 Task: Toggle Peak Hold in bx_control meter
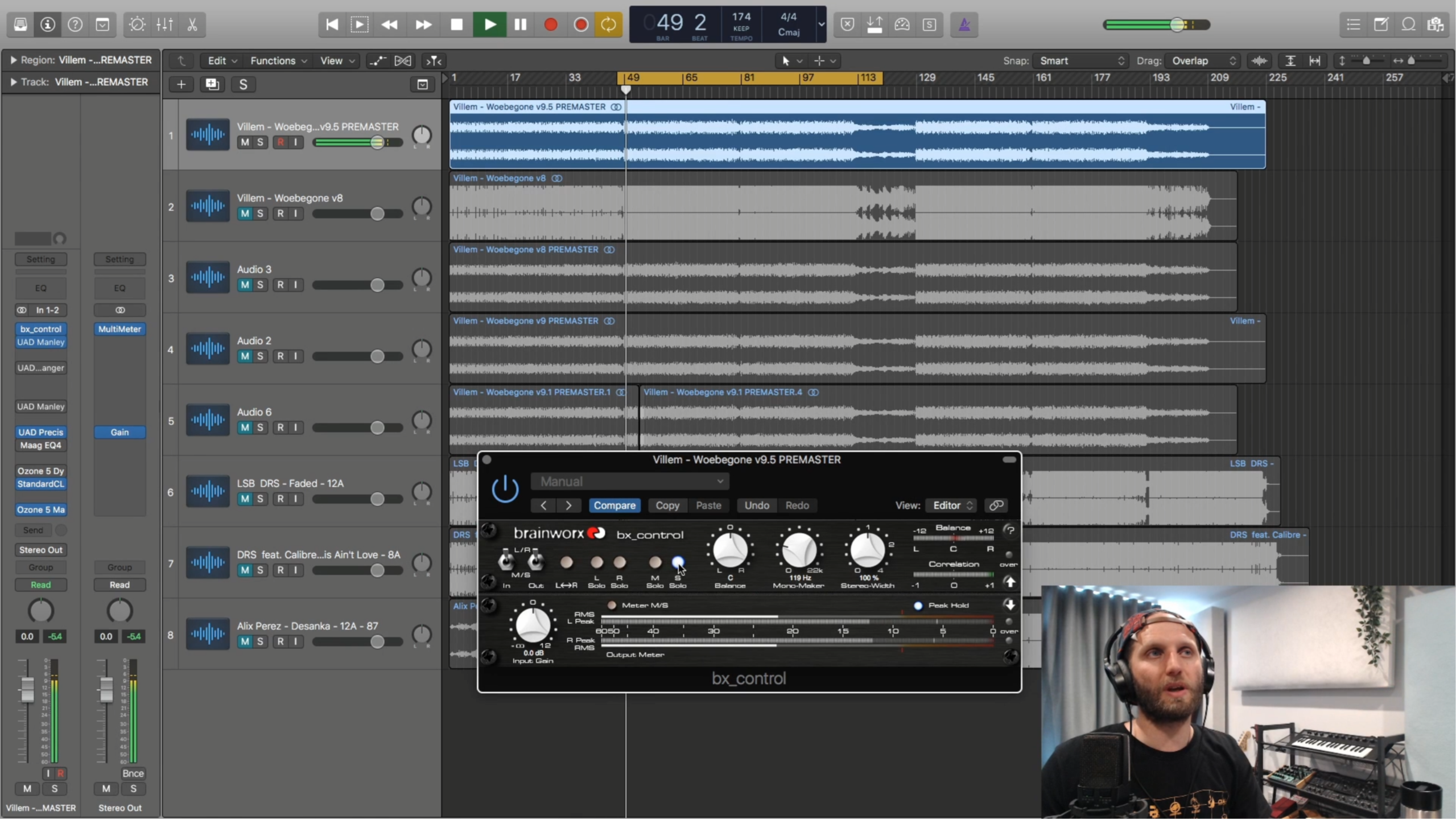point(918,605)
